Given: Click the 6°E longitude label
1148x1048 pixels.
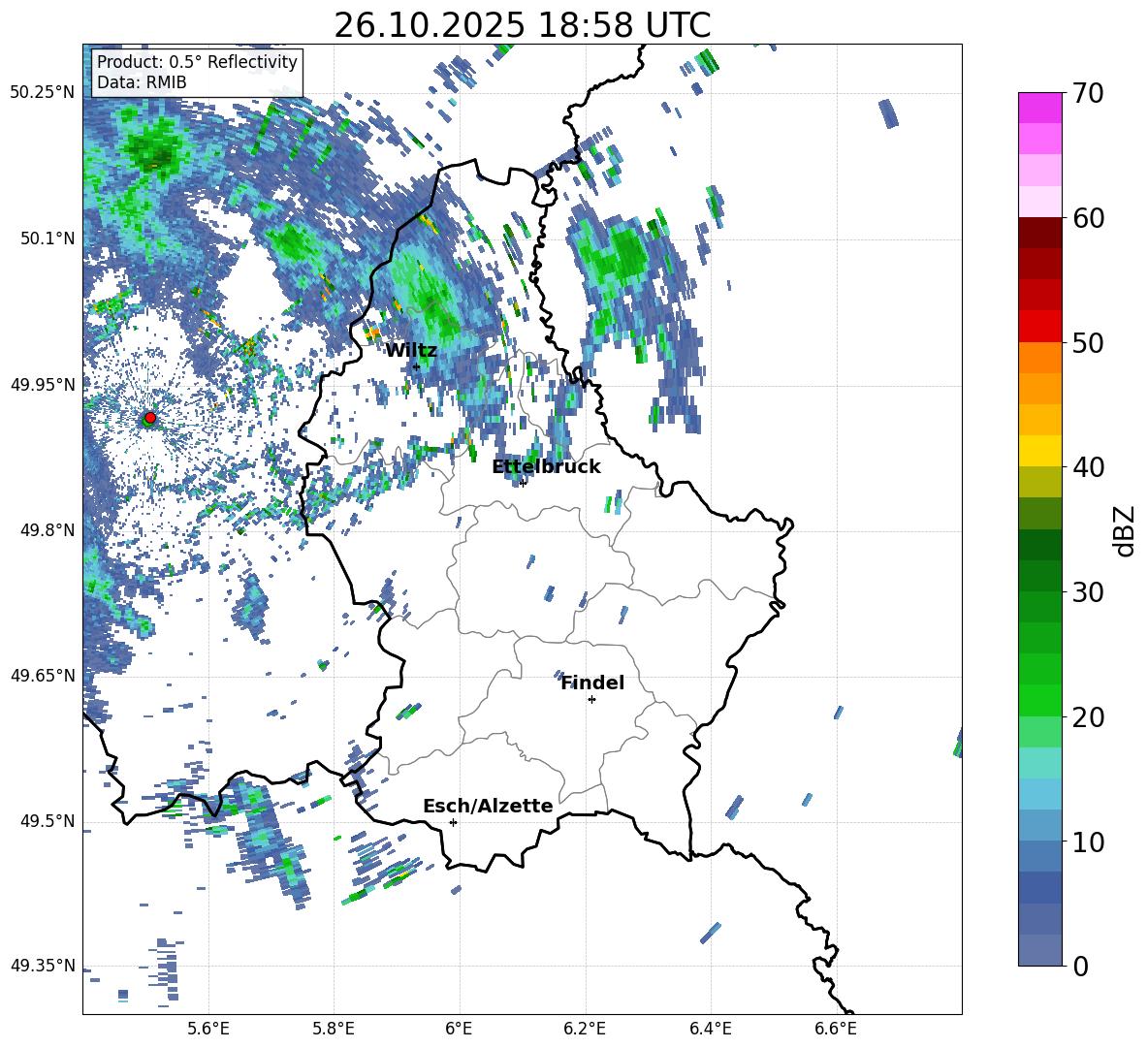Looking at the screenshot, I should (459, 1029).
